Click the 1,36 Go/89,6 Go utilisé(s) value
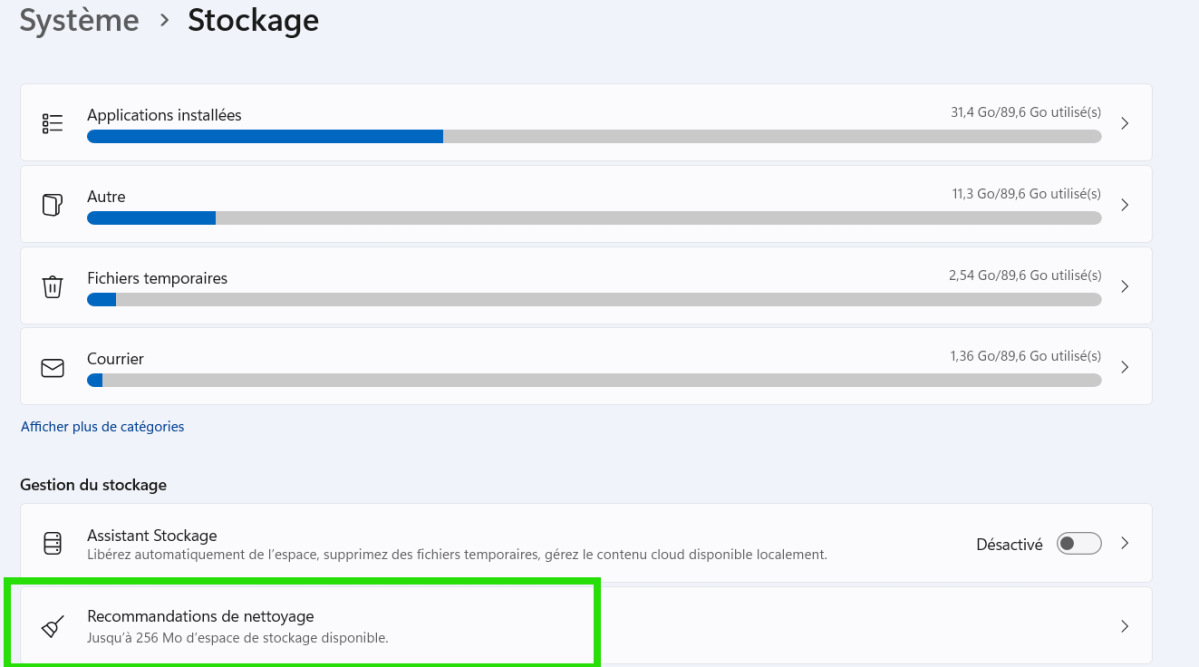 (1025, 356)
